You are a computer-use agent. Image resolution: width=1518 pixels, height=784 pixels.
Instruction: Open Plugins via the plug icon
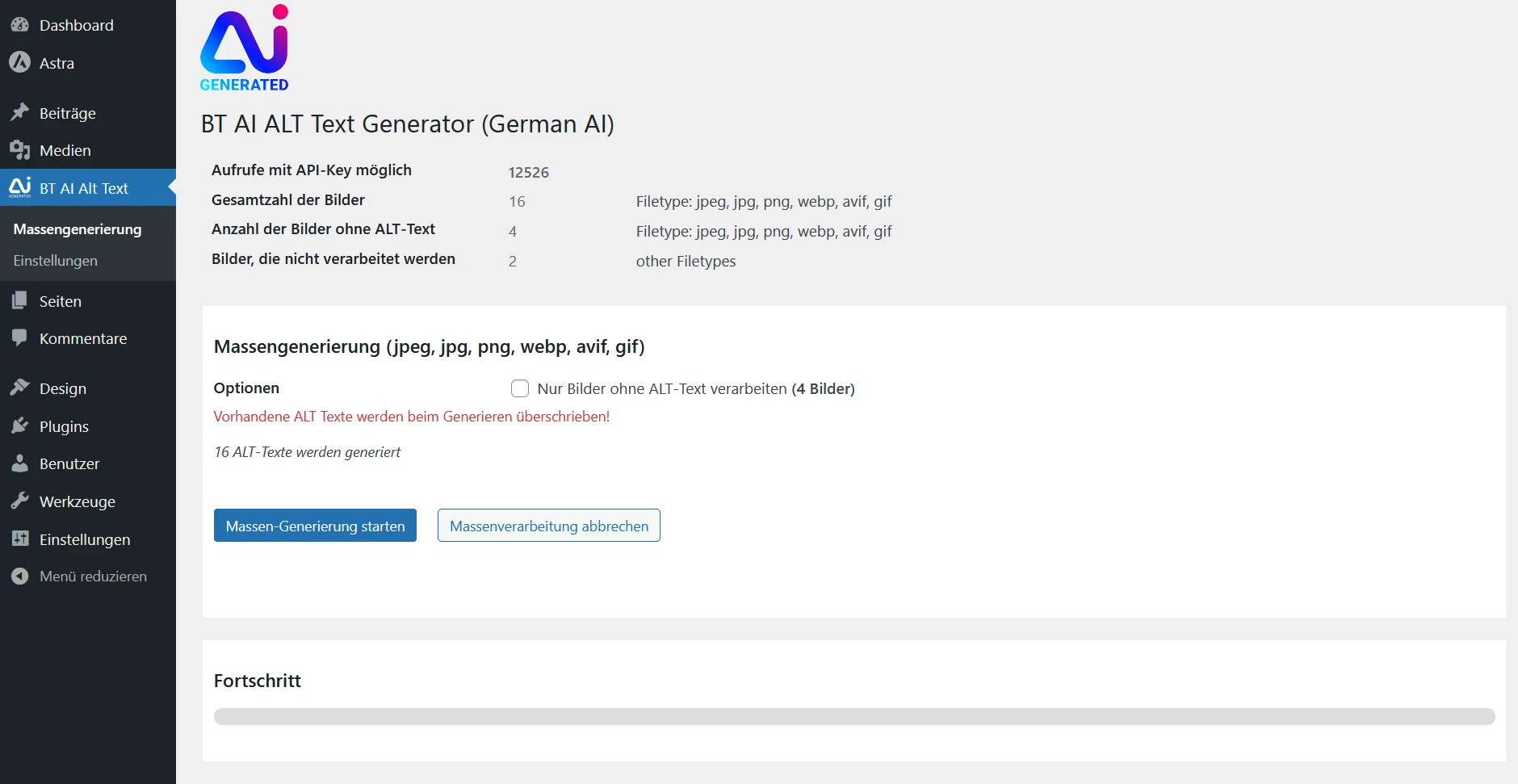19,426
